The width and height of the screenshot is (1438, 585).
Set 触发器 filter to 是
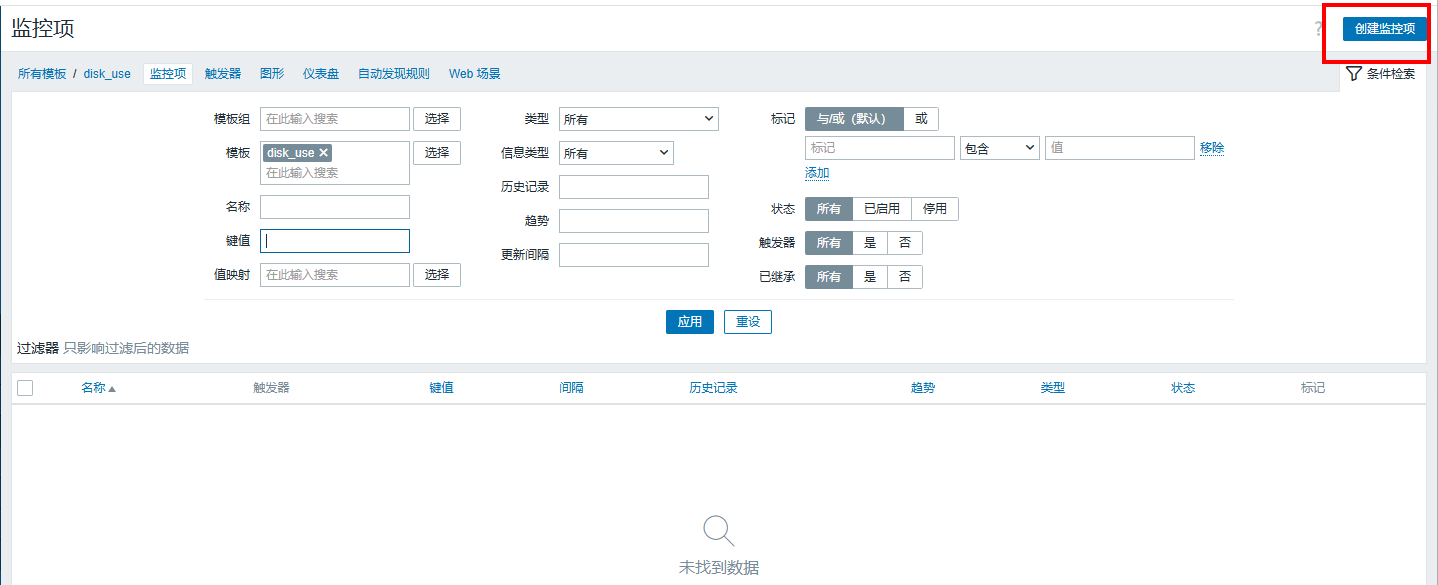(x=870, y=243)
